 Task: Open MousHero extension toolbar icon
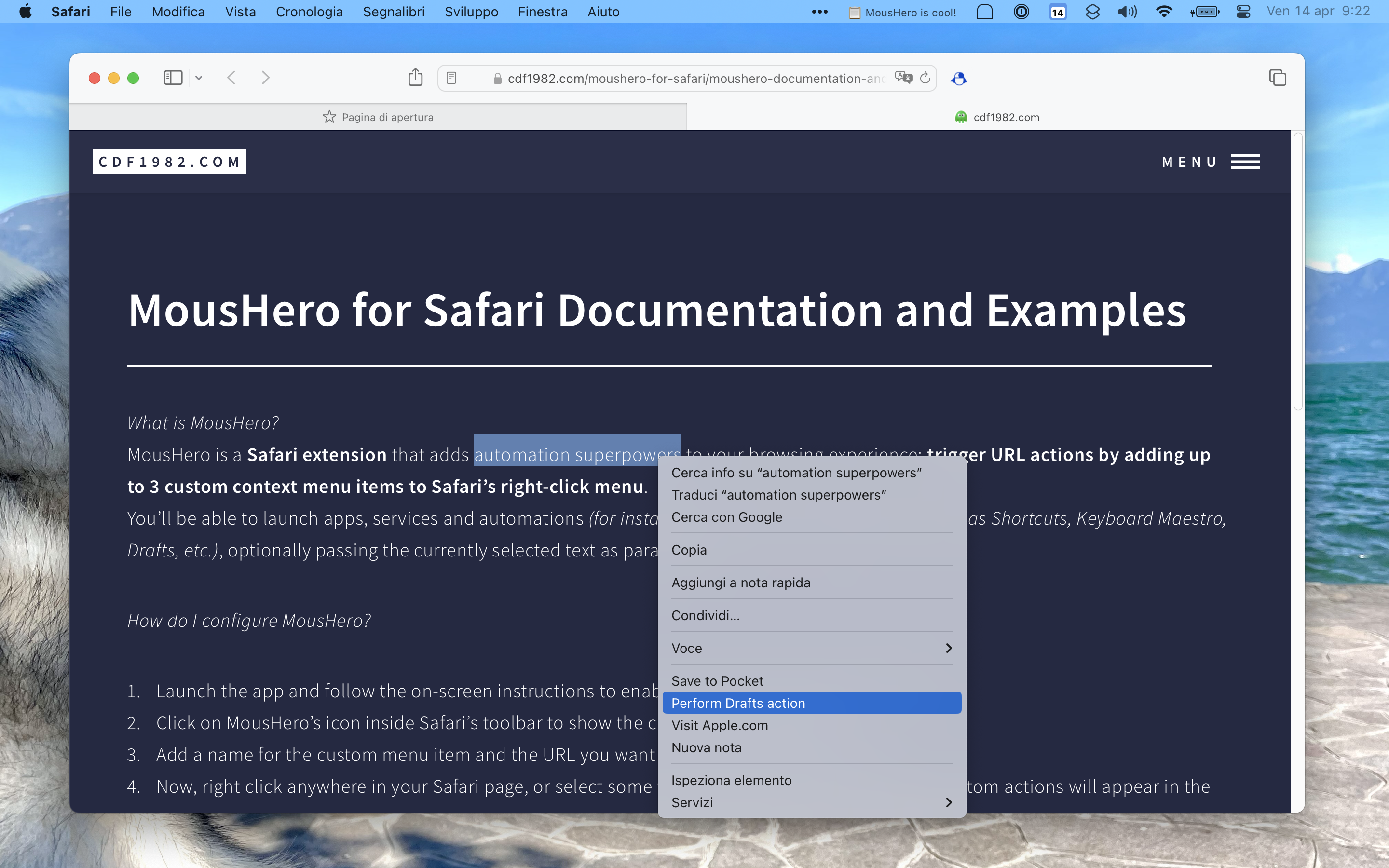[958, 78]
